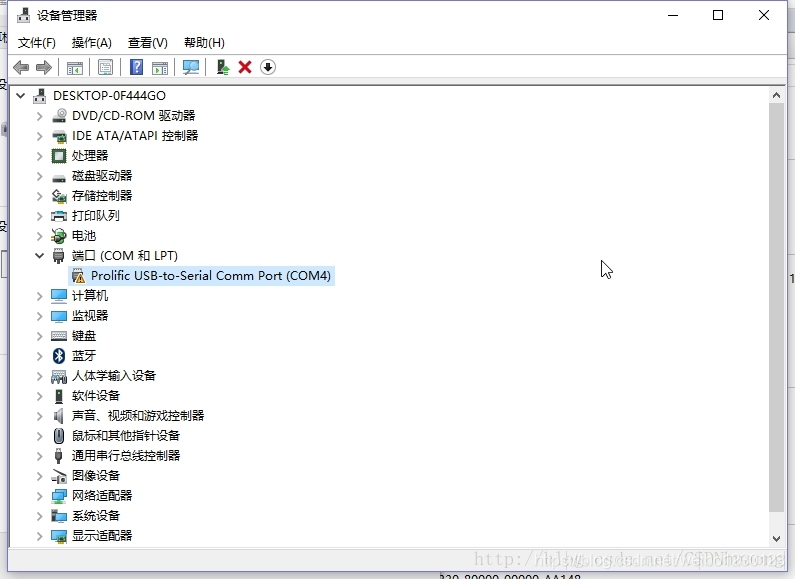Image resolution: width=795 pixels, height=579 pixels.
Task: Select the 软件设备 category
Action: coord(96,396)
